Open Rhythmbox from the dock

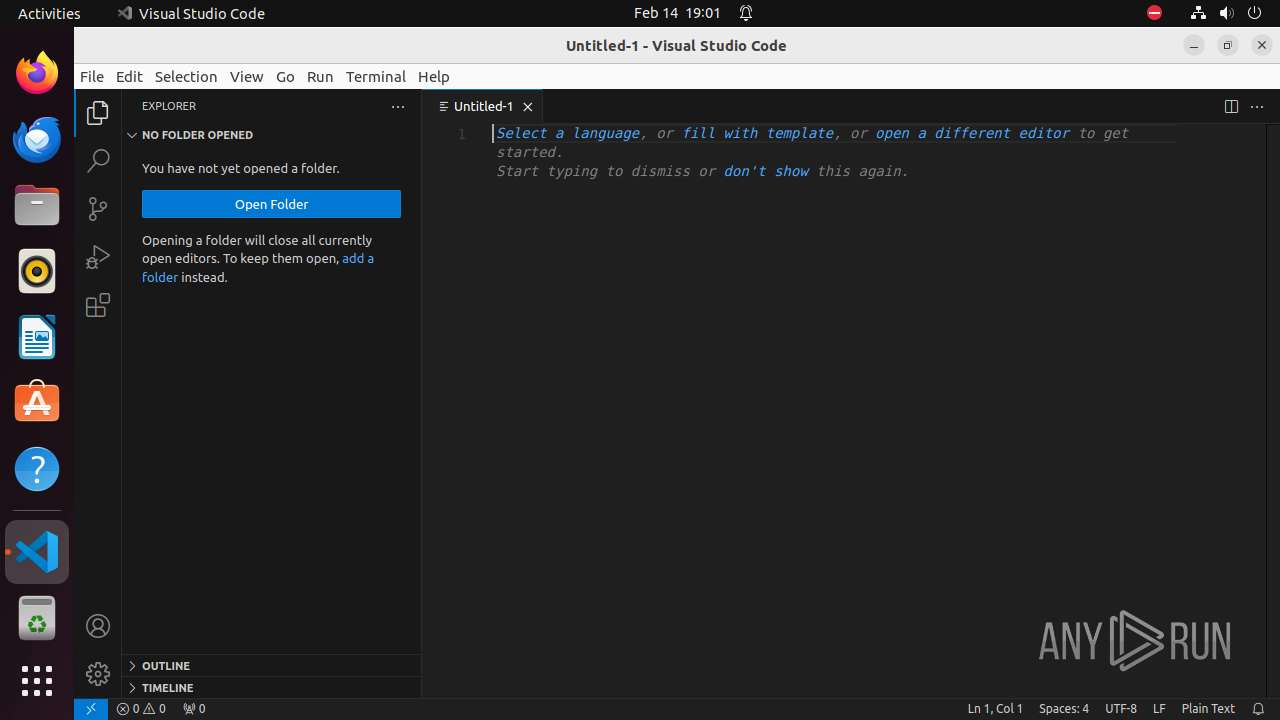pyautogui.click(x=37, y=271)
